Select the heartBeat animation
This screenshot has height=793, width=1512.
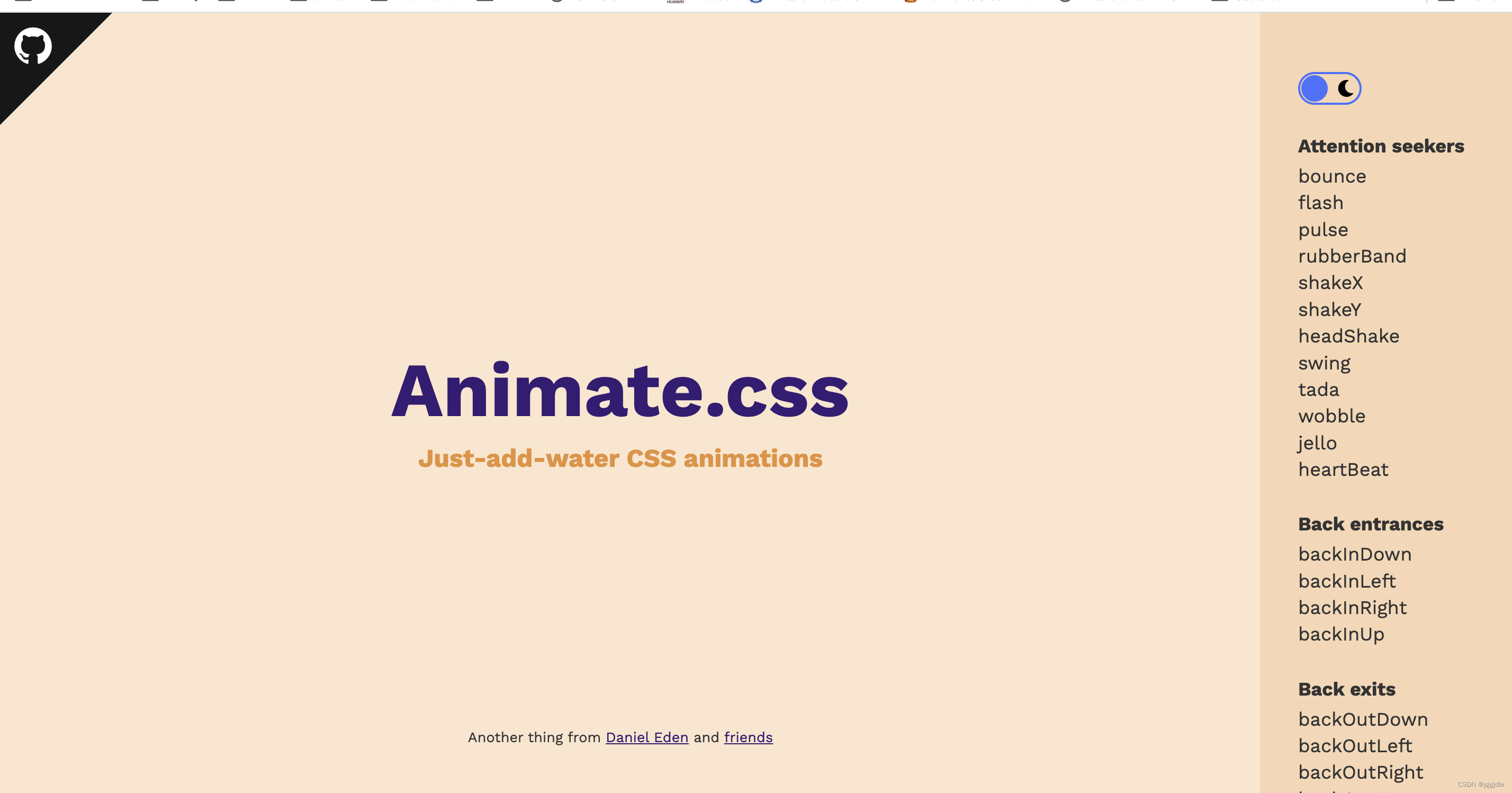point(1344,469)
